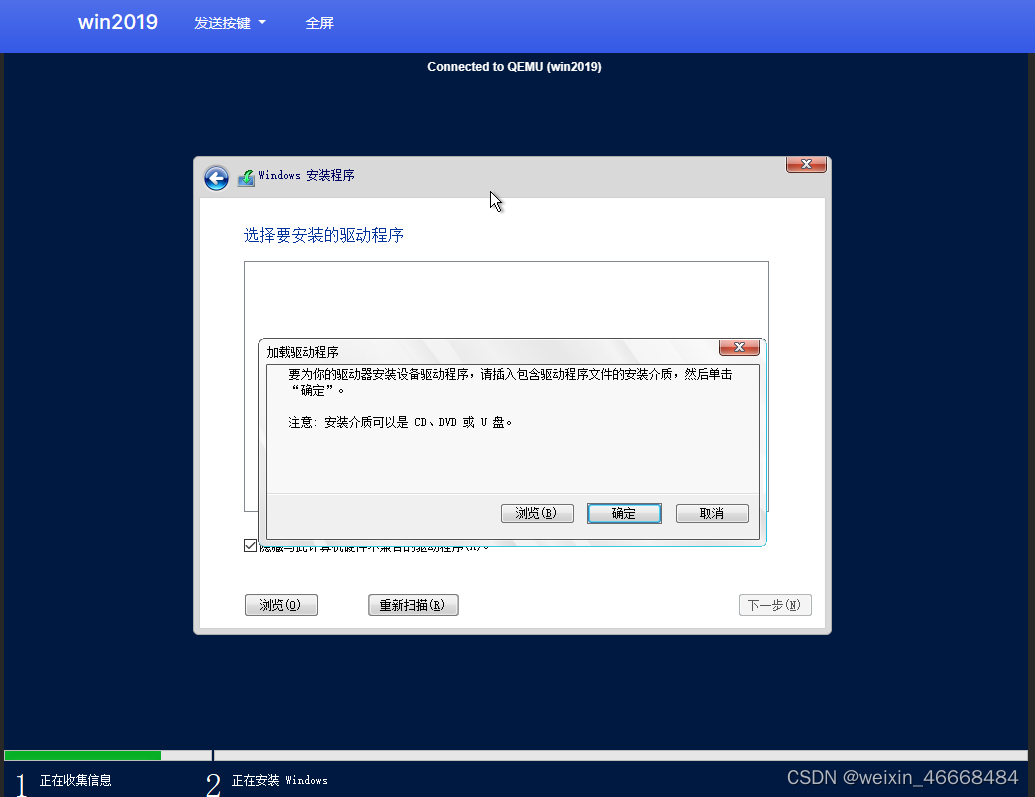Click the blue back arrow icon
This screenshot has width=1035, height=797.
tap(216, 178)
